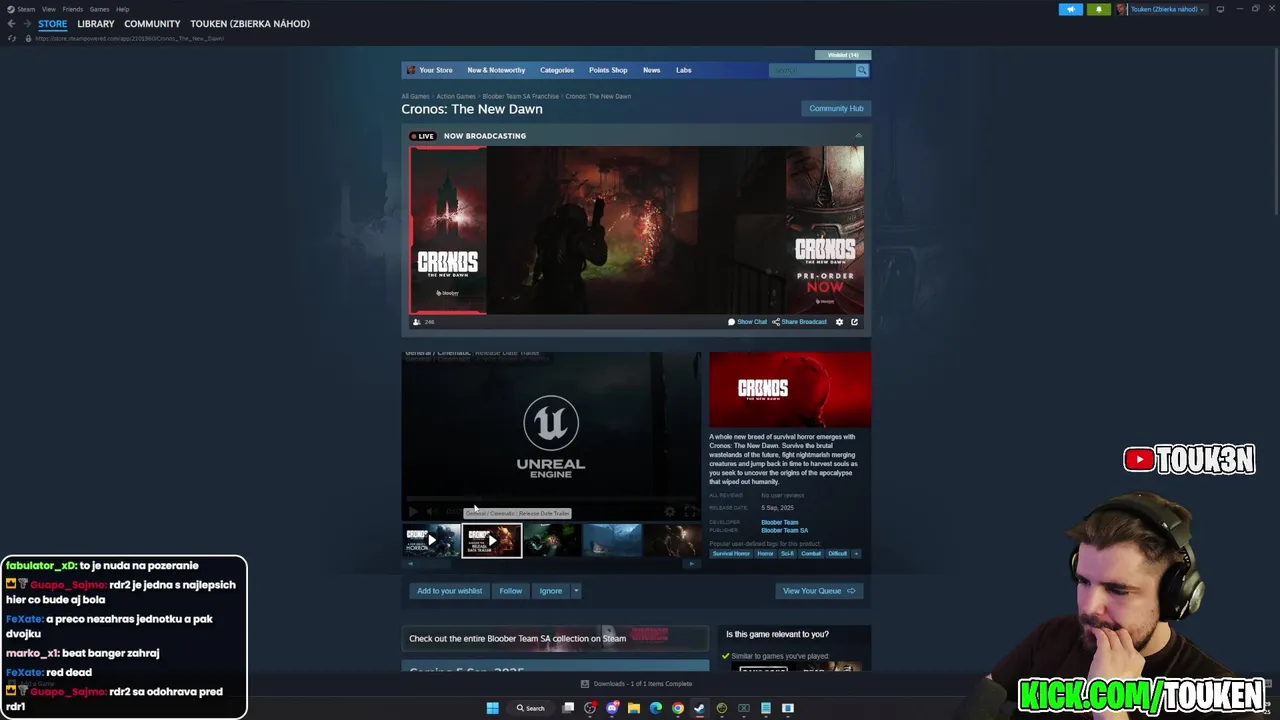Open File Explorer from taskbar
1280x720 pixels.
pyautogui.click(x=634, y=708)
